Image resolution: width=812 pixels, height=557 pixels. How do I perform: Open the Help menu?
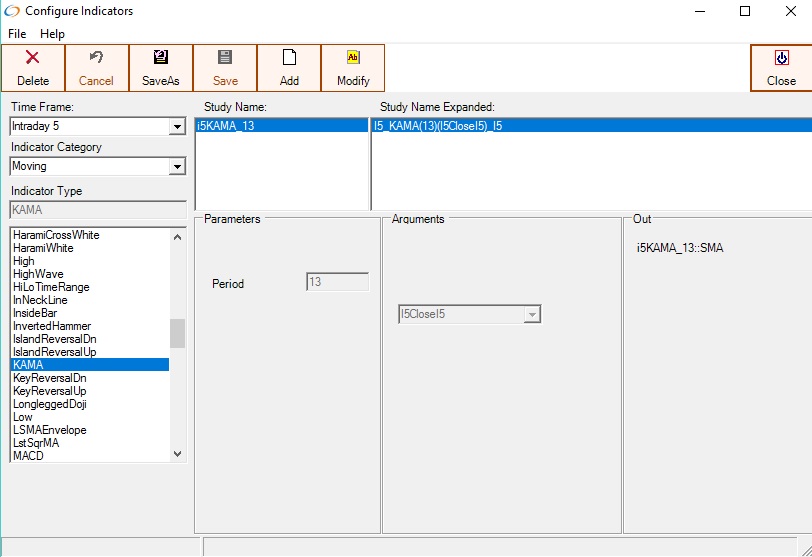(52, 34)
